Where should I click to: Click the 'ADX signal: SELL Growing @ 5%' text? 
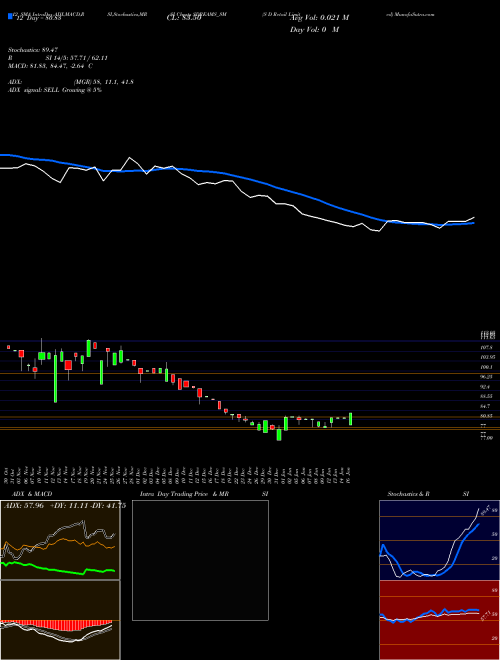point(55,90)
